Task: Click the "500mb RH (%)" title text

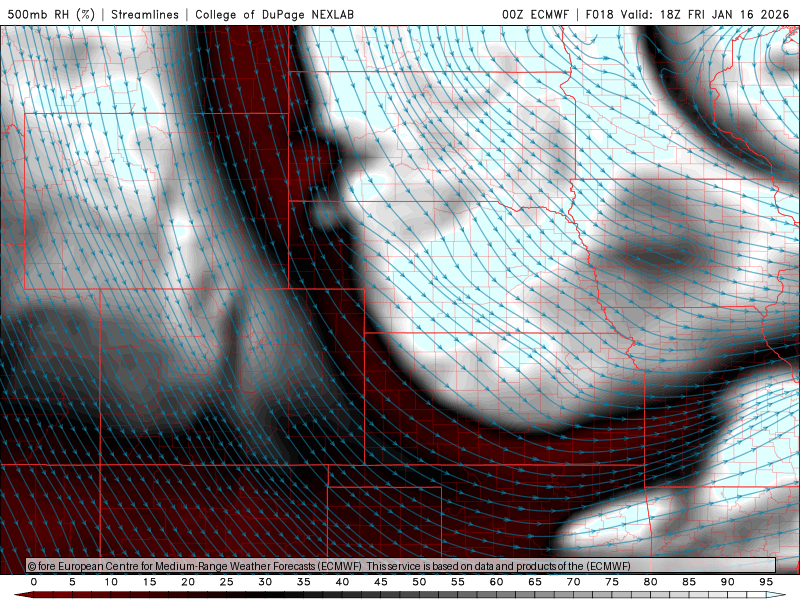Action: coord(52,14)
